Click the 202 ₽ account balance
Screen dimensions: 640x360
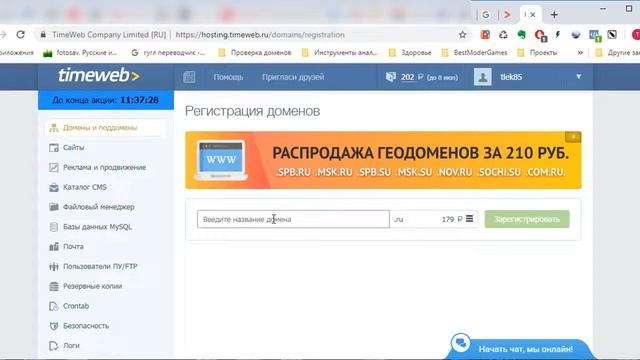[x=412, y=77]
